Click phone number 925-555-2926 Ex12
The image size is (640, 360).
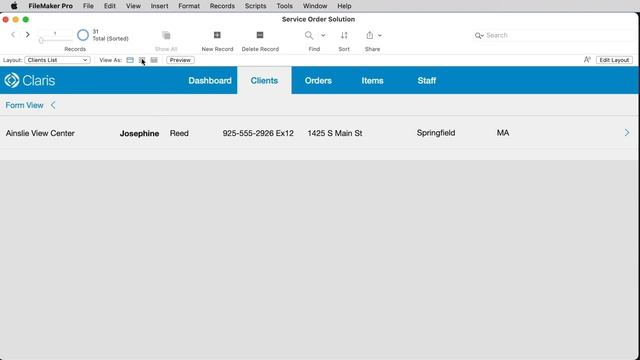(258, 133)
